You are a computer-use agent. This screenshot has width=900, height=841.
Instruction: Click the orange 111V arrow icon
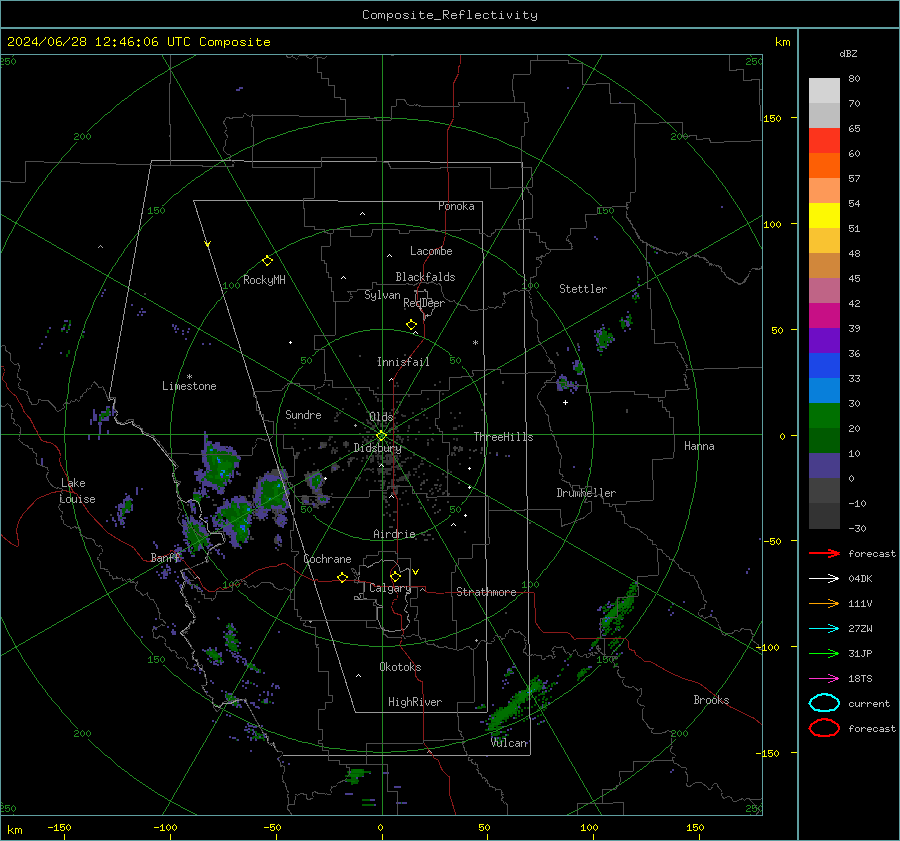pyautogui.click(x=824, y=603)
